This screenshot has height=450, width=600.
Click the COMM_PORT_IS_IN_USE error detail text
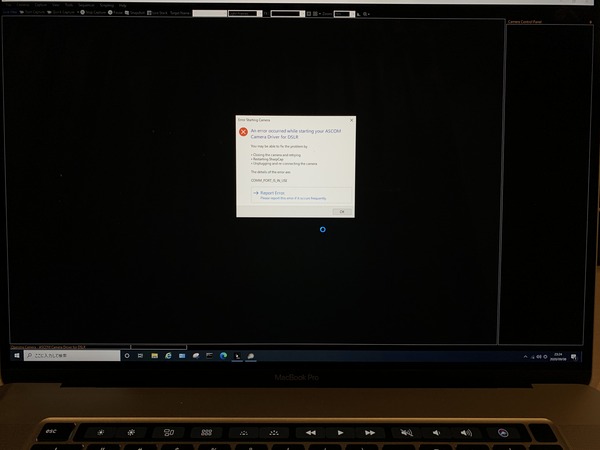(269, 180)
